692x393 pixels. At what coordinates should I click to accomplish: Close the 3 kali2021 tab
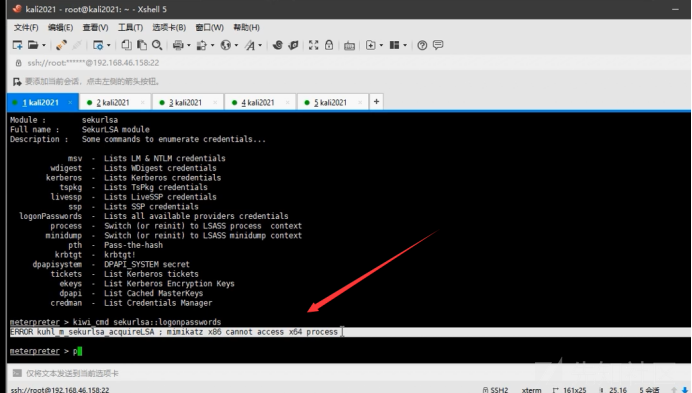pos(215,102)
